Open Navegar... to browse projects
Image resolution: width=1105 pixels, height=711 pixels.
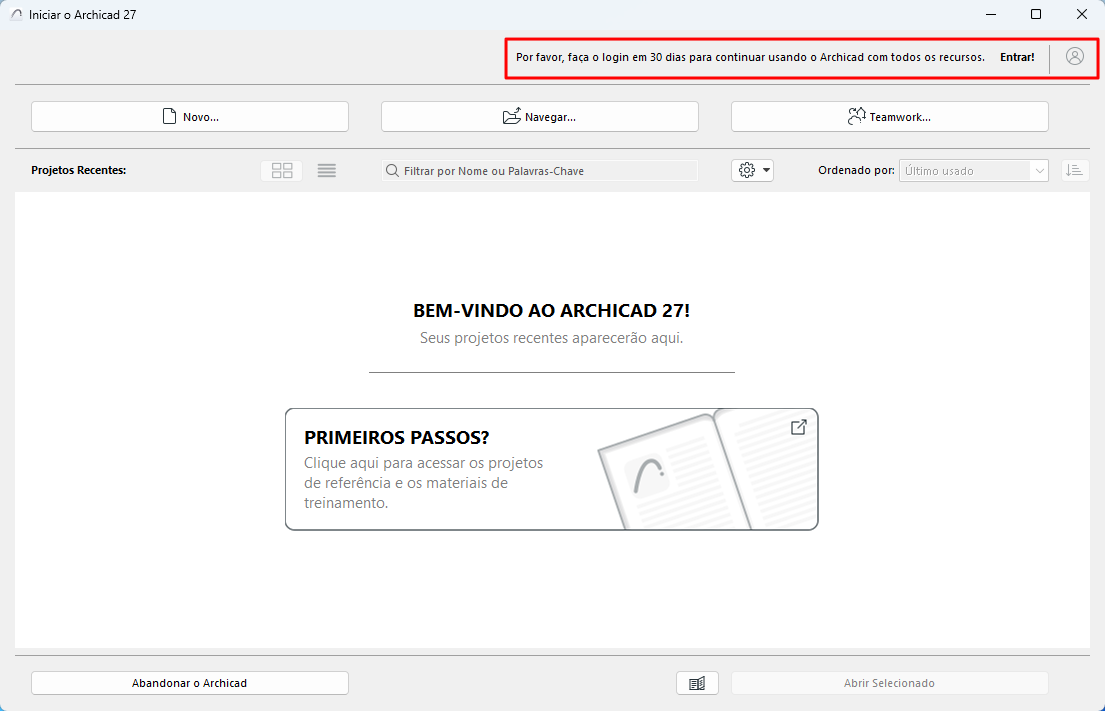tap(540, 116)
